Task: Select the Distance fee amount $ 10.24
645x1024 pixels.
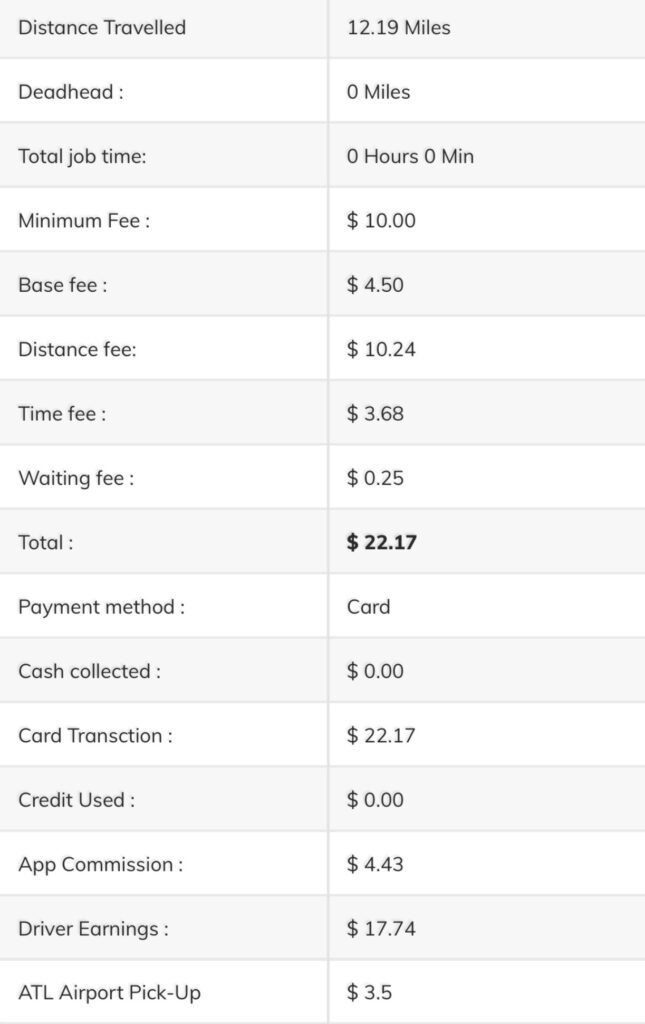Action: [x=381, y=349]
